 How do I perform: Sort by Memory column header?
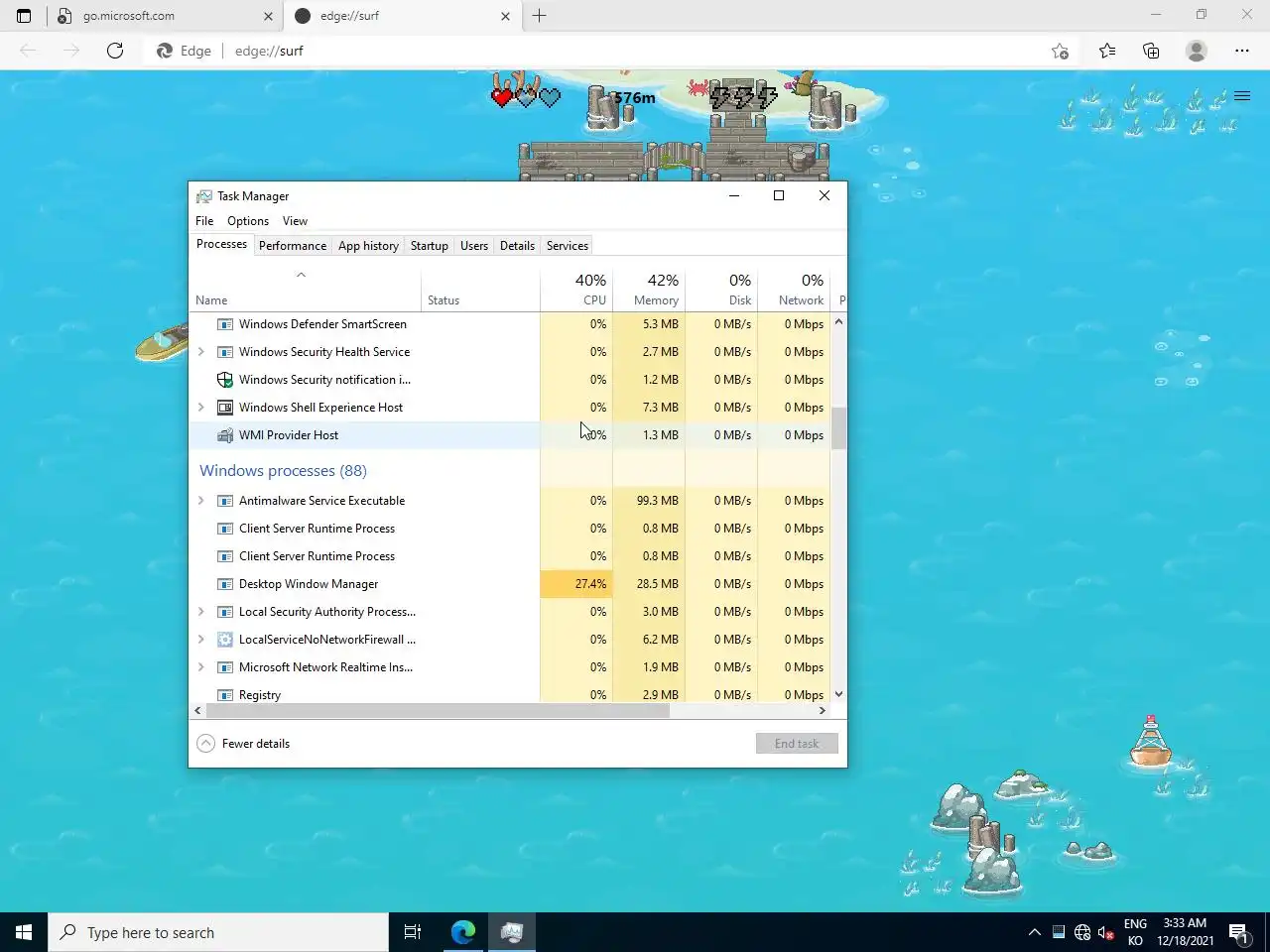[x=649, y=289]
